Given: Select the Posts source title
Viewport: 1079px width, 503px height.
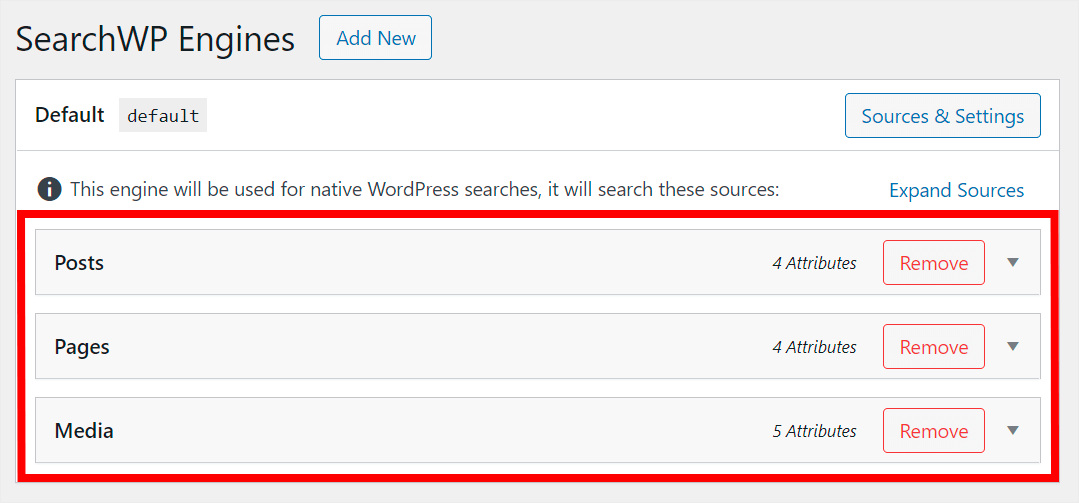Looking at the screenshot, I should tap(79, 263).
